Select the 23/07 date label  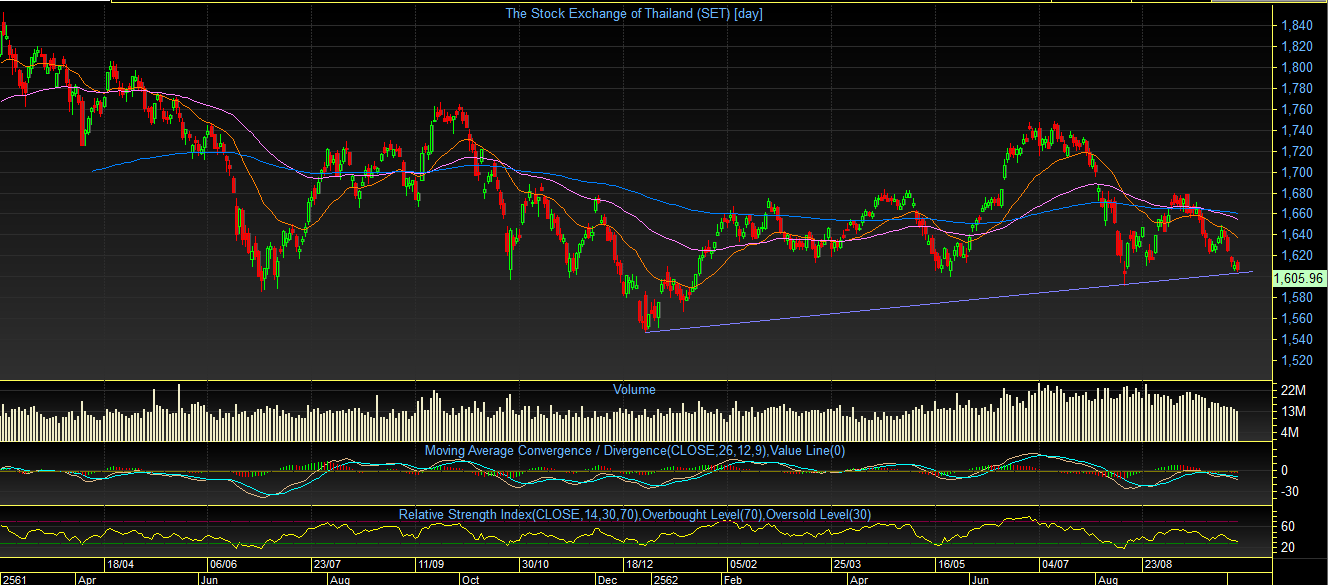[x=328, y=565]
